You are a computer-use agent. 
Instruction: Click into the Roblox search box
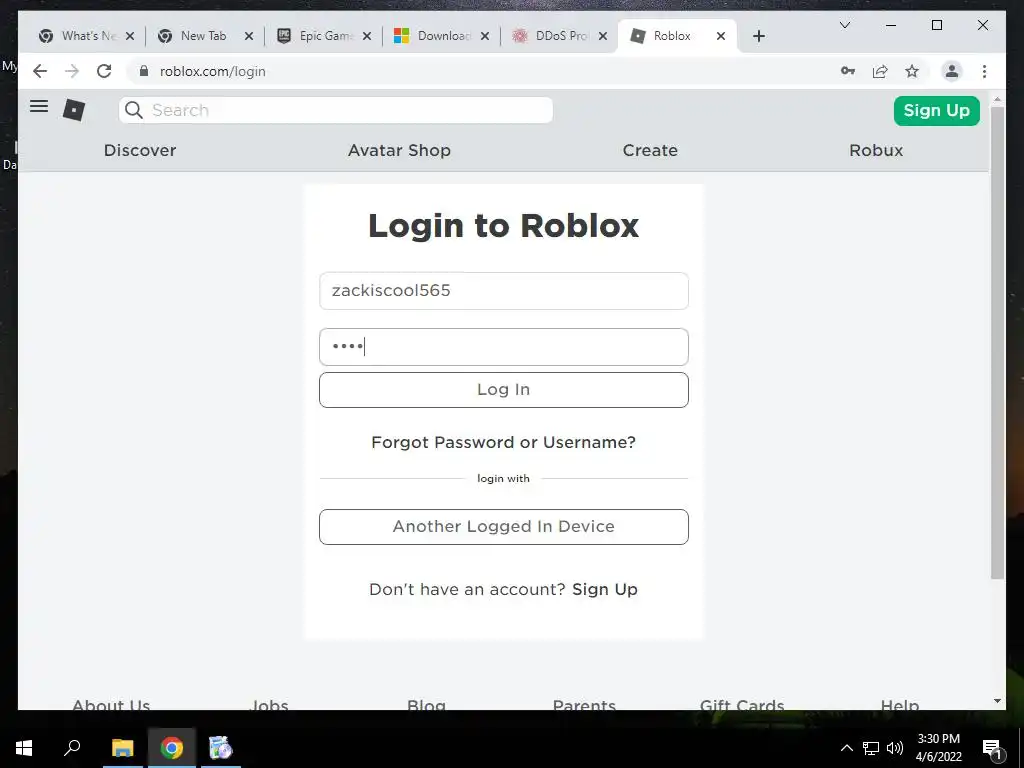pyautogui.click(x=336, y=110)
